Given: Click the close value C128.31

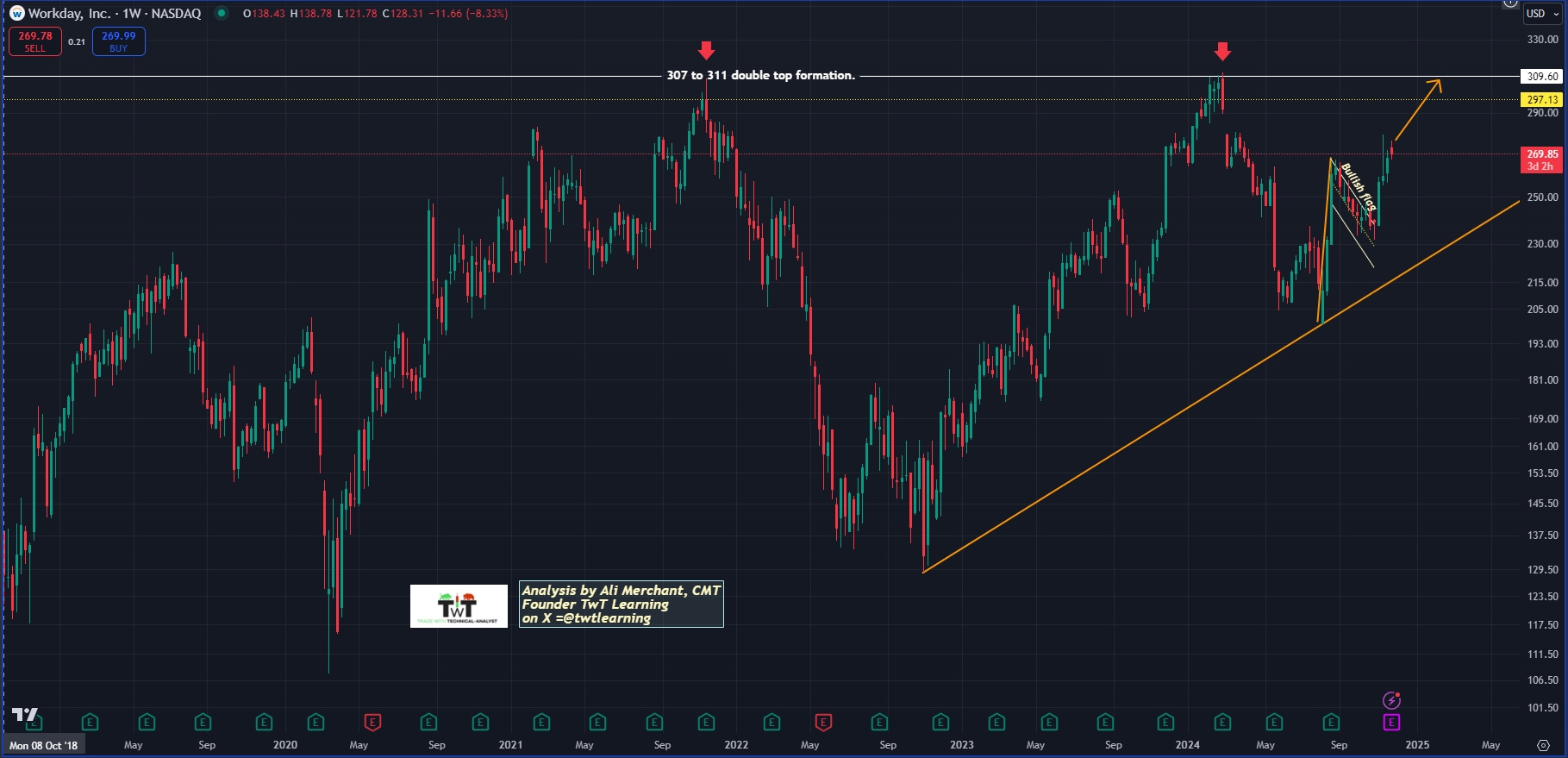Looking at the screenshot, I should click(402, 14).
